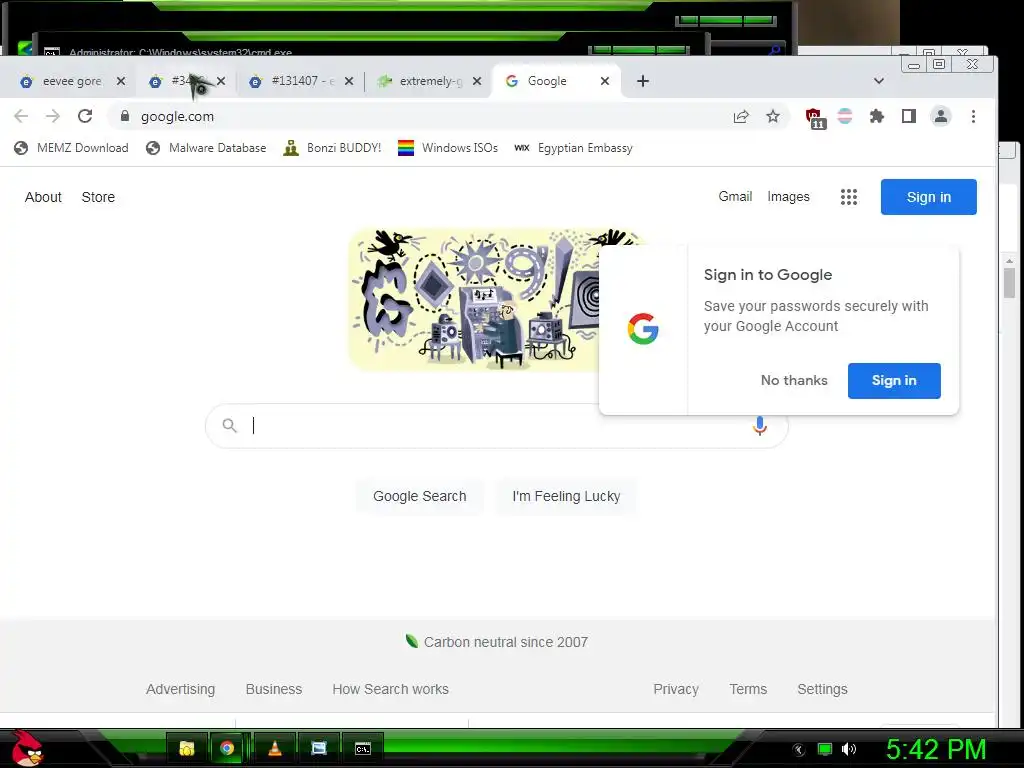
Task: Open the Privacy footer link
Action: tap(676, 689)
